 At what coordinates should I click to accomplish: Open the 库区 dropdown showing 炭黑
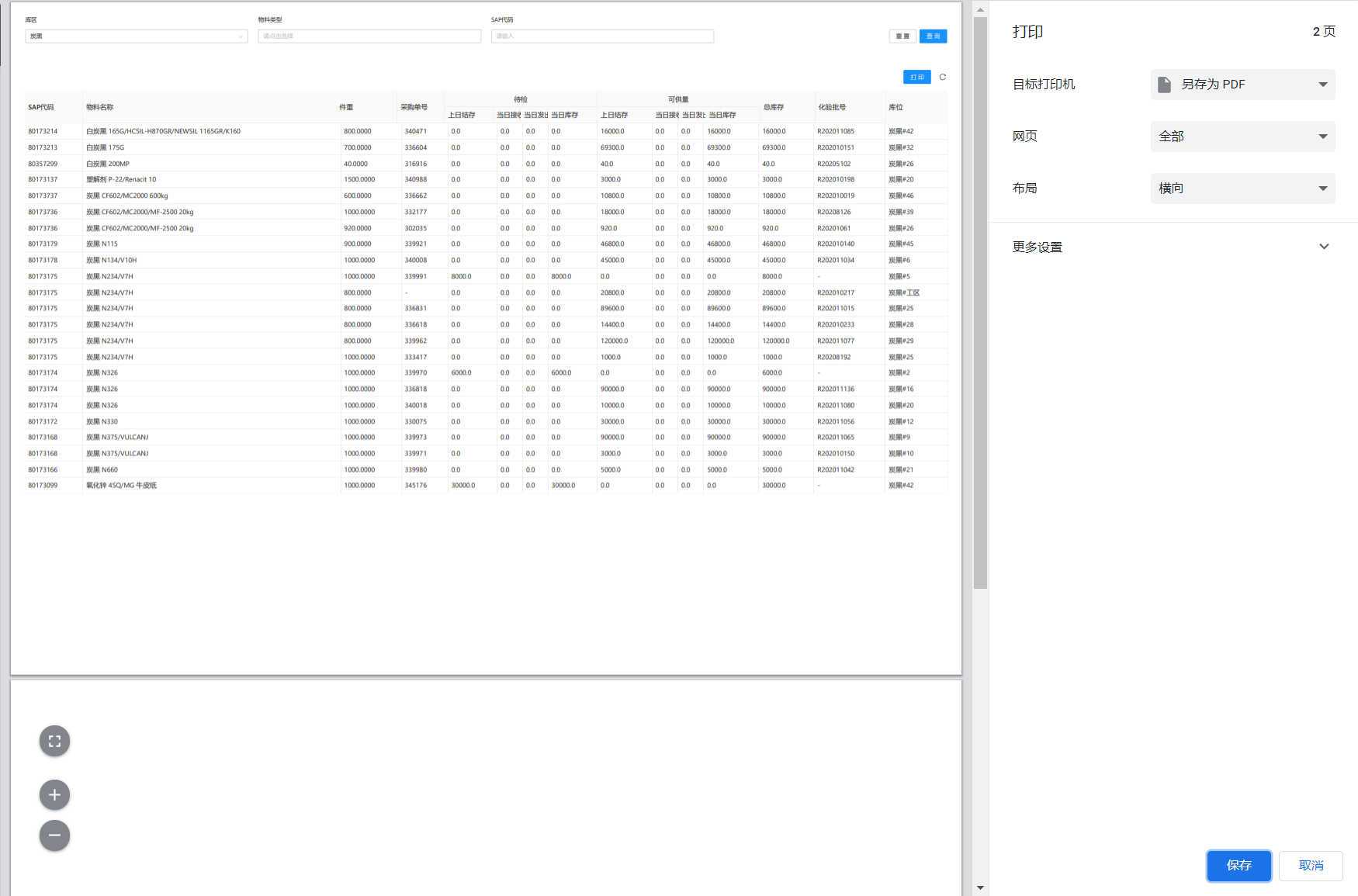tap(137, 36)
